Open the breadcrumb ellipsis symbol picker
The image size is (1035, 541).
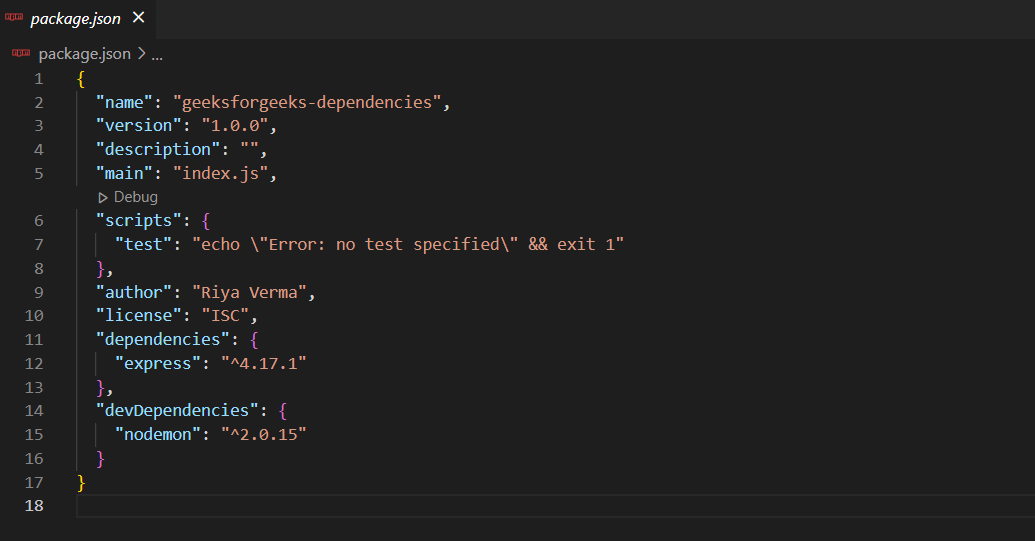156,54
